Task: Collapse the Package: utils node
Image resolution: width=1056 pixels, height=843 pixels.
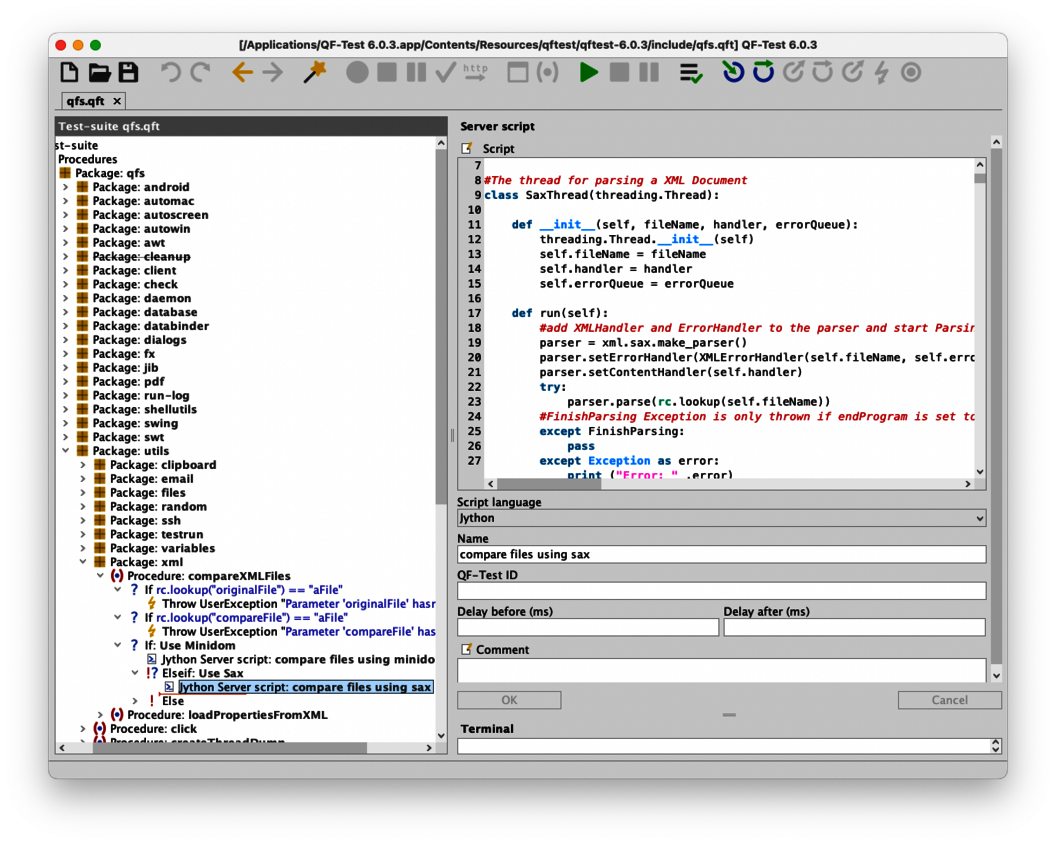Action: pos(66,451)
